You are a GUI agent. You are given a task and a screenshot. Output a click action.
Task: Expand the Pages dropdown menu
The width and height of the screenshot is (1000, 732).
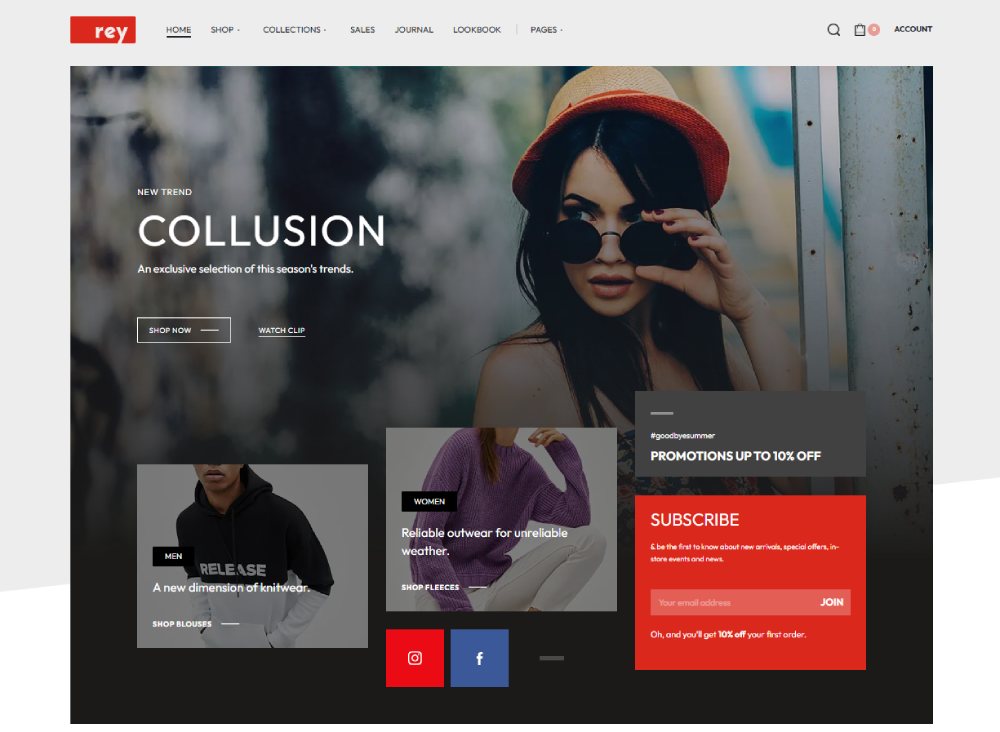point(546,30)
